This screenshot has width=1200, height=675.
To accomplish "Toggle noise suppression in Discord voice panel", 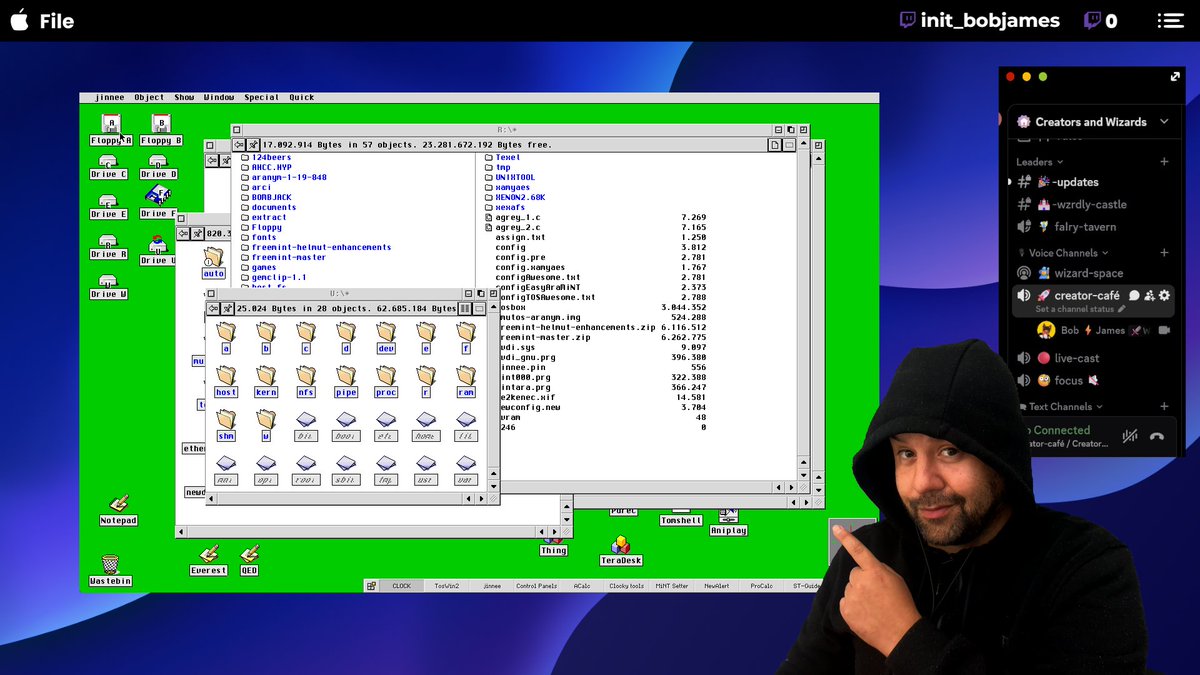I will [x=1130, y=436].
